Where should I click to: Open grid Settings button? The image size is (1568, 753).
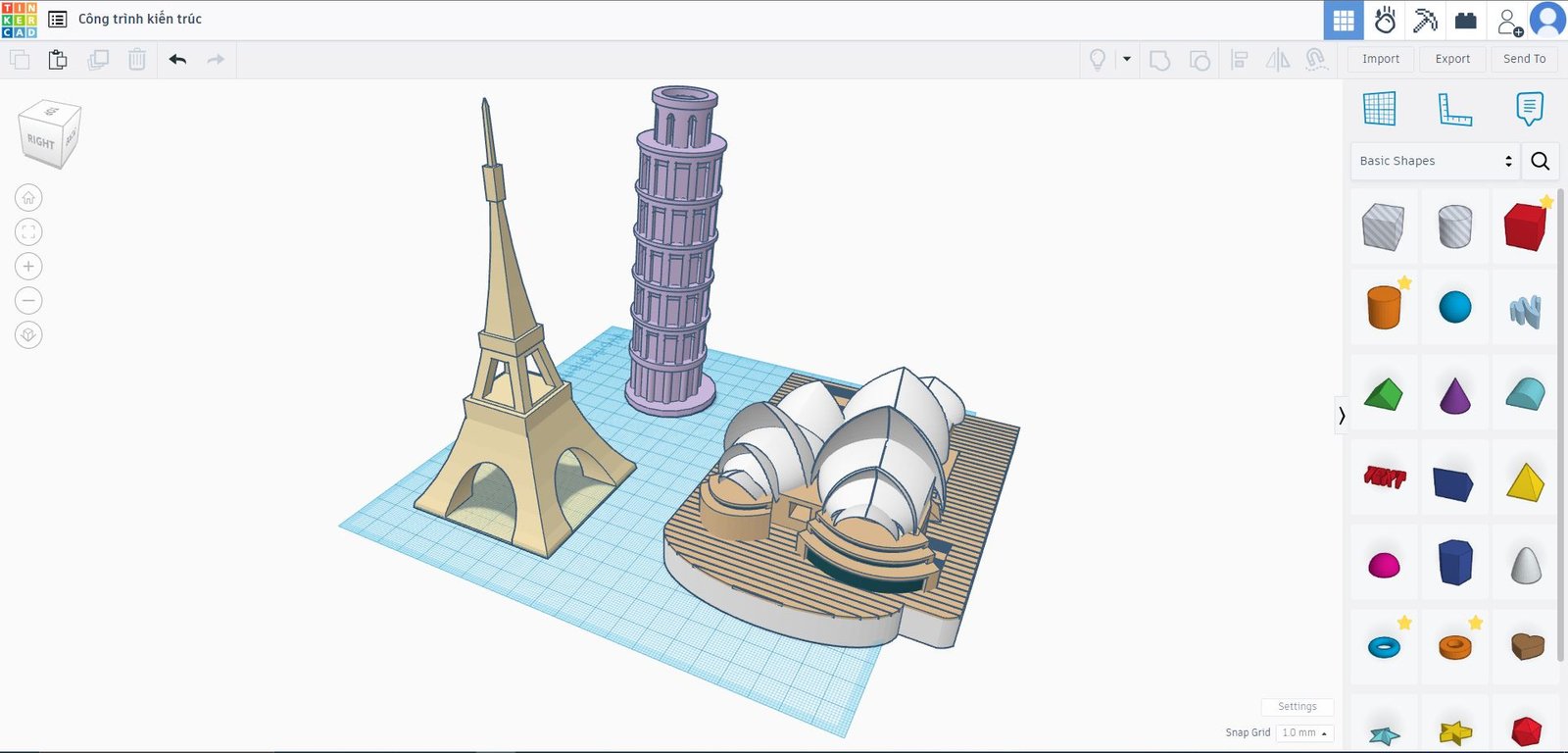1297,706
